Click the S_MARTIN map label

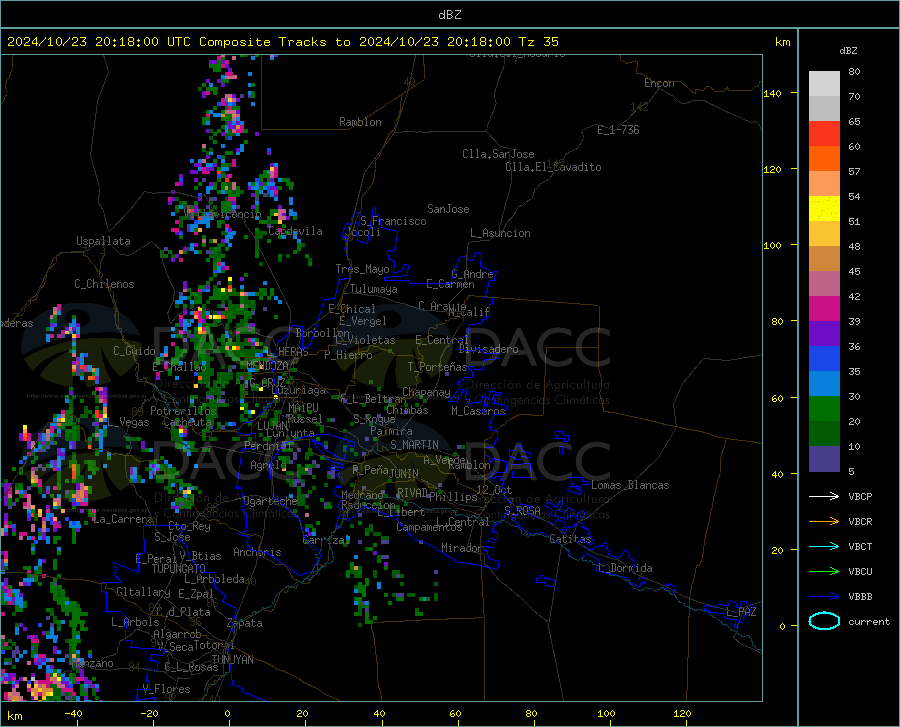click(x=414, y=445)
